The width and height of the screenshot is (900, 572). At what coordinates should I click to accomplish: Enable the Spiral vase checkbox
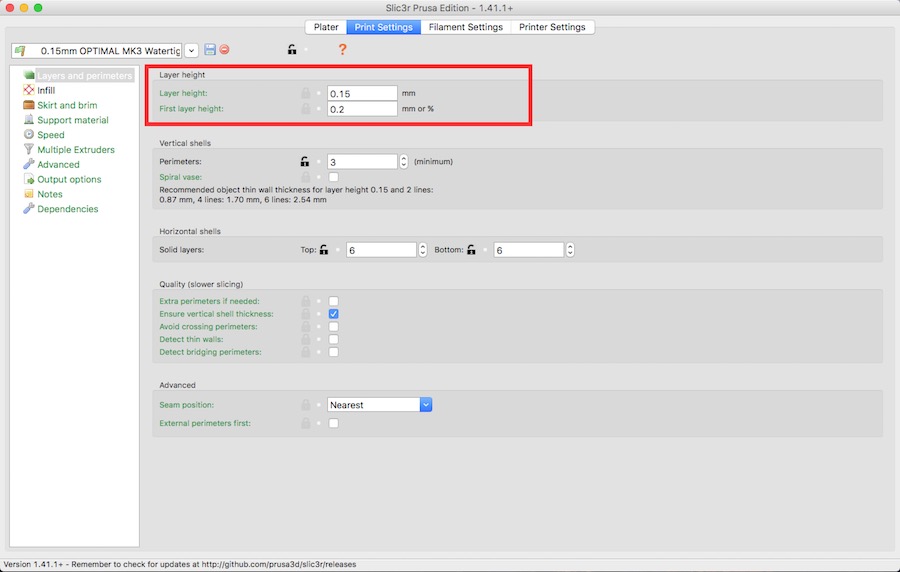[x=333, y=177]
